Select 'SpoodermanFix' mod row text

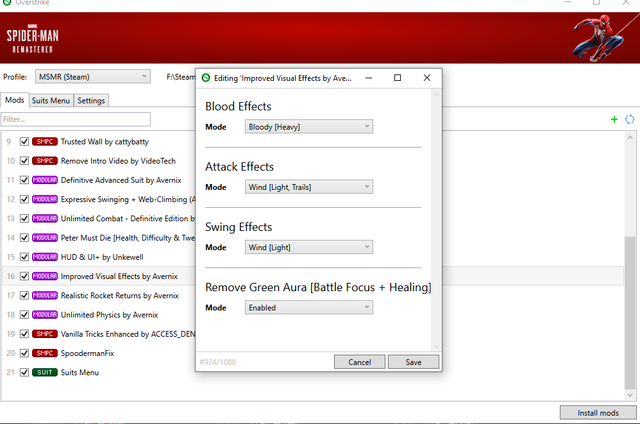pyautogui.click(x=87, y=353)
